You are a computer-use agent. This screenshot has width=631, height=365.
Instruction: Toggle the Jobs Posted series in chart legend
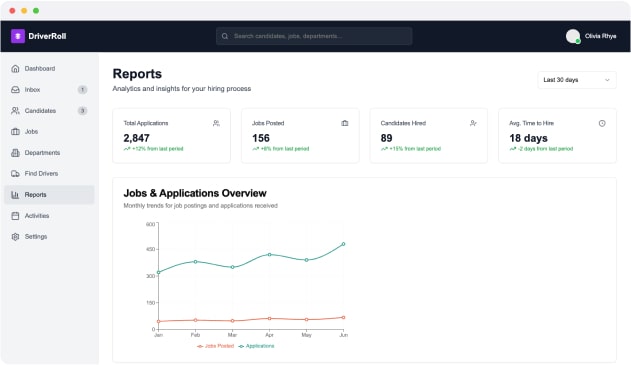(215, 346)
